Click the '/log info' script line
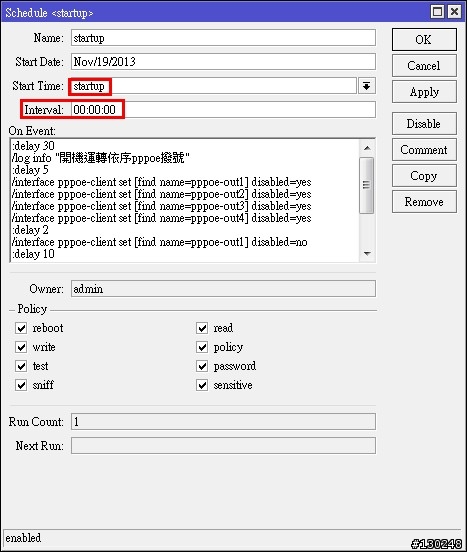This screenshot has width=467, height=552. 101,158
